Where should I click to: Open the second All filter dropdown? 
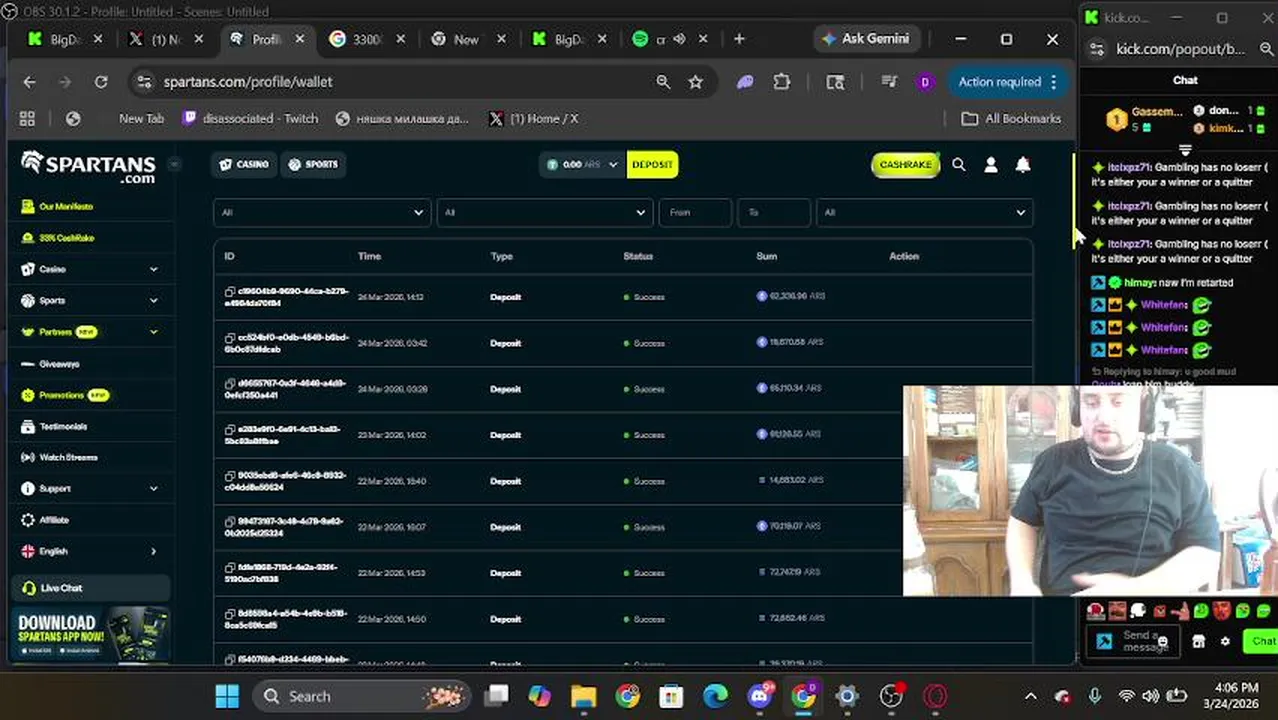click(544, 212)
